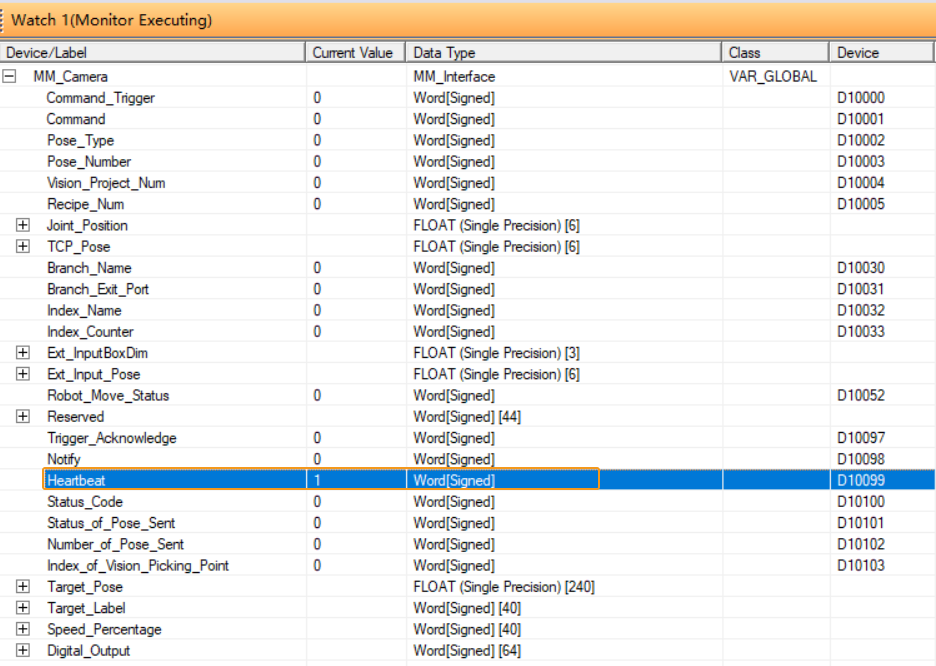The height and width of the screenshot is (666, 936).
Task: Select the highlighted Heartbeat label
Action: [x=76, y=480]
